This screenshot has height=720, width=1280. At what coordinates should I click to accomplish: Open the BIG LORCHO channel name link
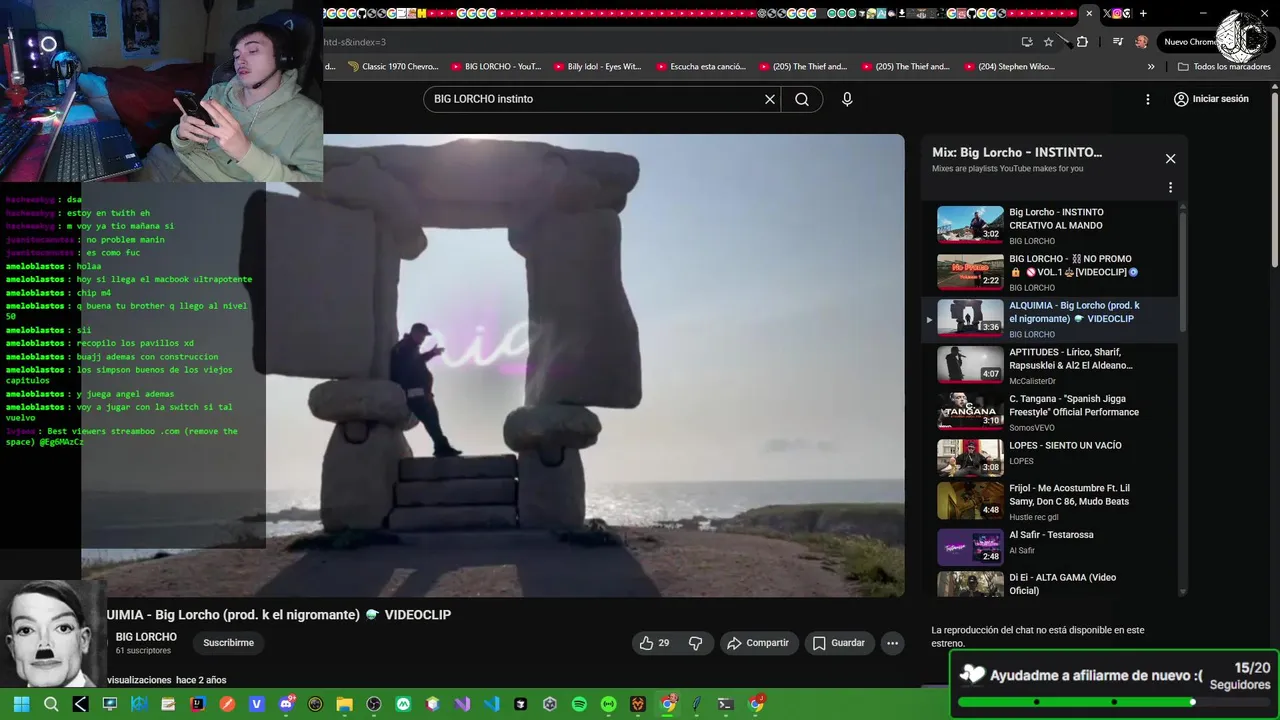[146, 637]
